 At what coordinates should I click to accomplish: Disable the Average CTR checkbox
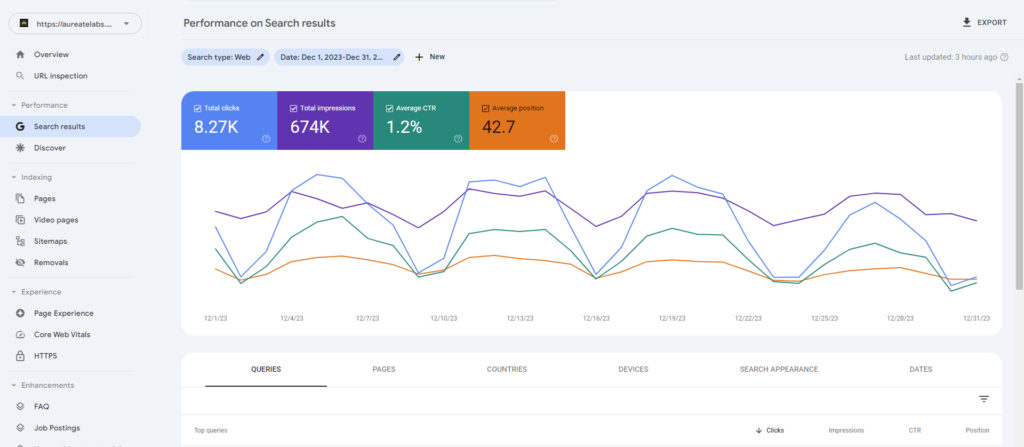tap(389, 108)
